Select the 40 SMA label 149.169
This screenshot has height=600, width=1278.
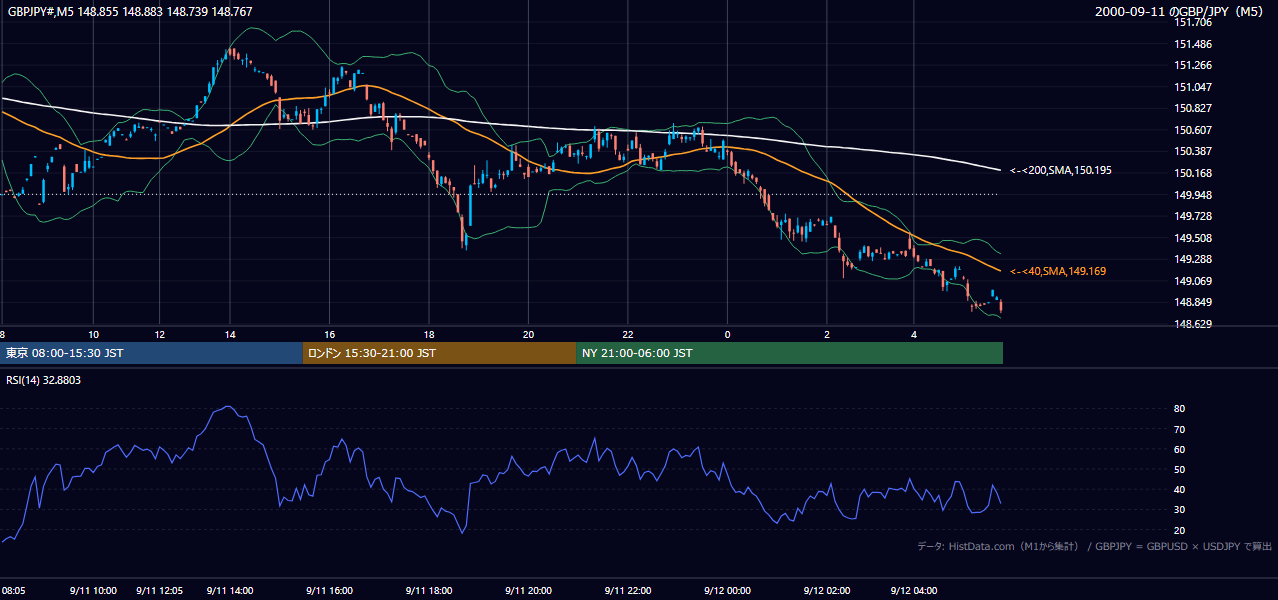(x=1057, y=271)
